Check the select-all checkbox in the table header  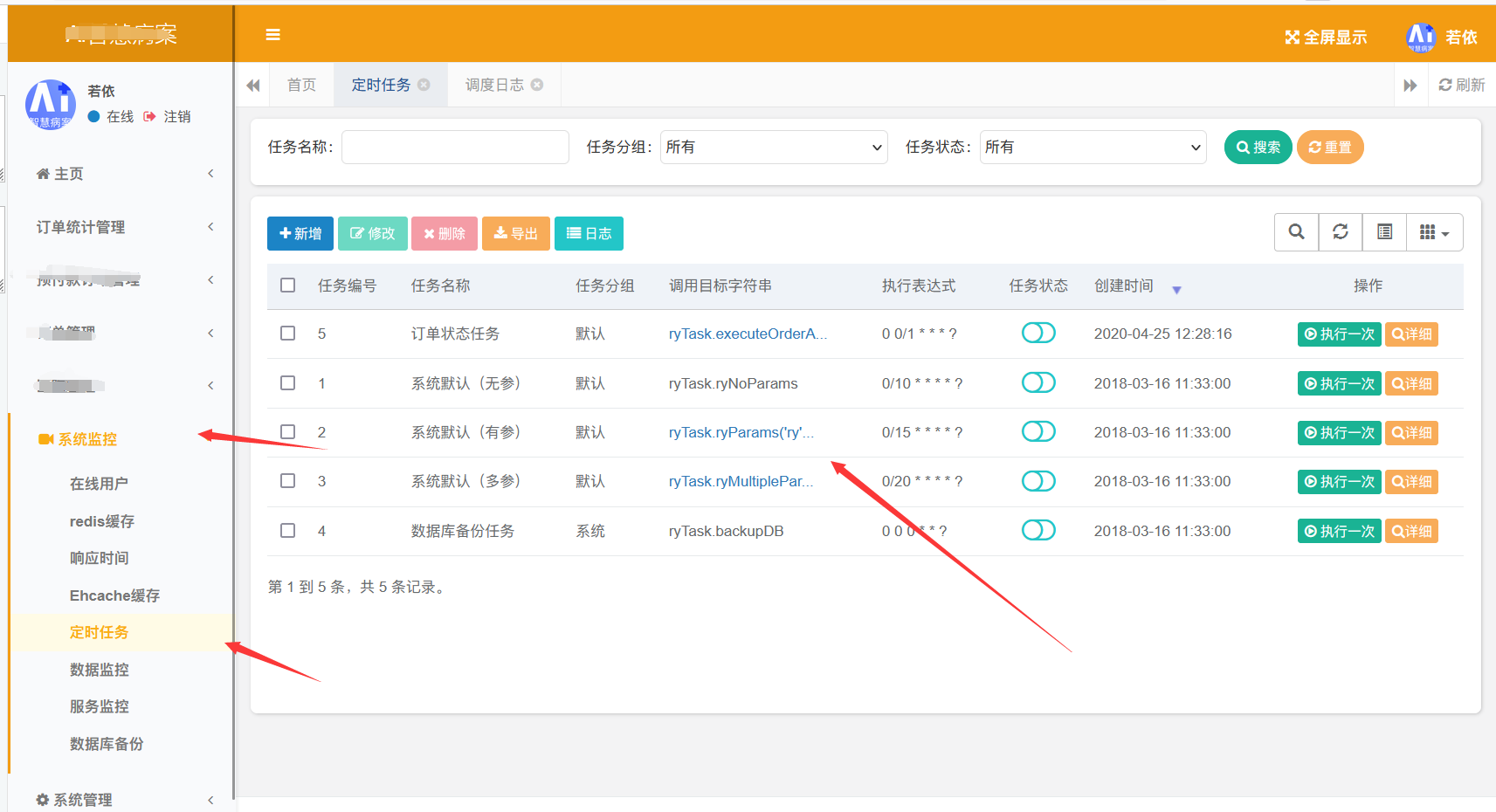(287, 286)
